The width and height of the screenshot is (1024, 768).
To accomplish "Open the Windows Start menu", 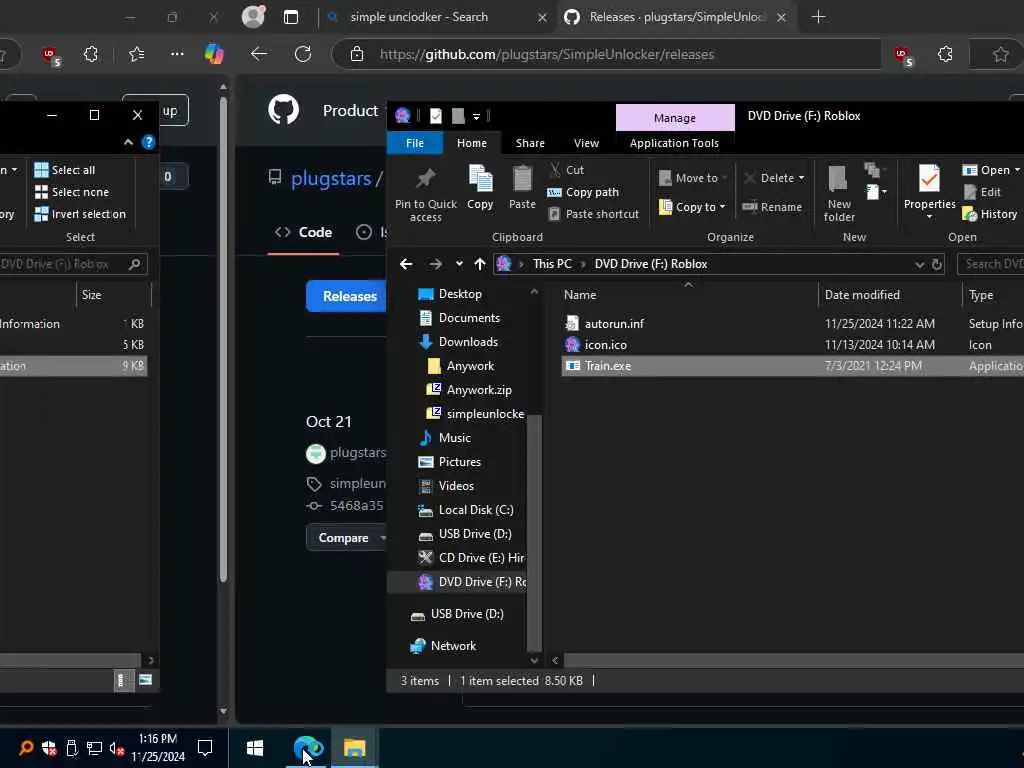I will 255,748.
